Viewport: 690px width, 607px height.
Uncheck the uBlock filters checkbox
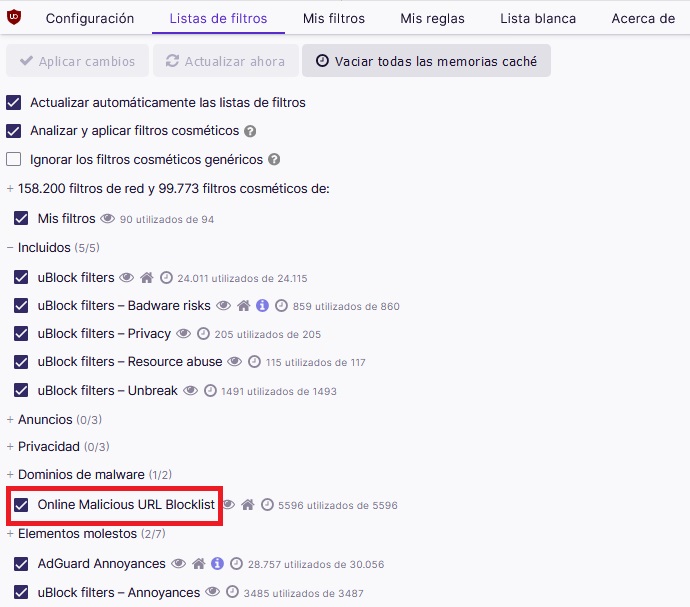(21, 277)
